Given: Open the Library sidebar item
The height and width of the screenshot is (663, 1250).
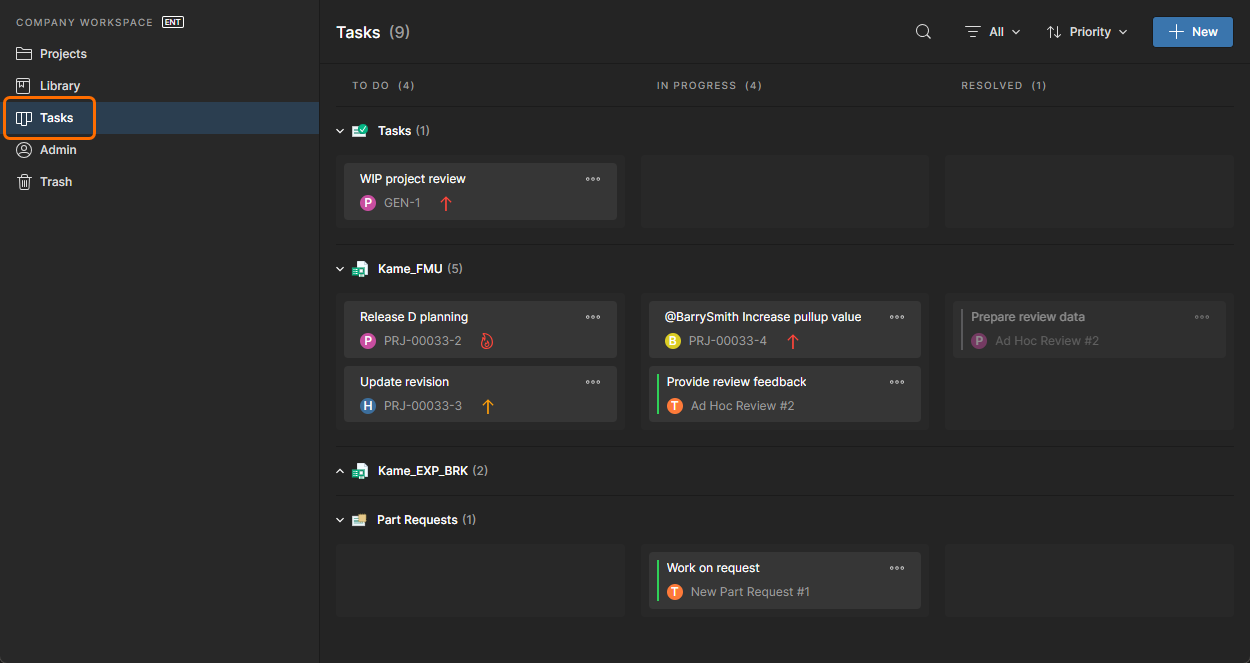Looking at the screenshot, I should click(59, 86).
